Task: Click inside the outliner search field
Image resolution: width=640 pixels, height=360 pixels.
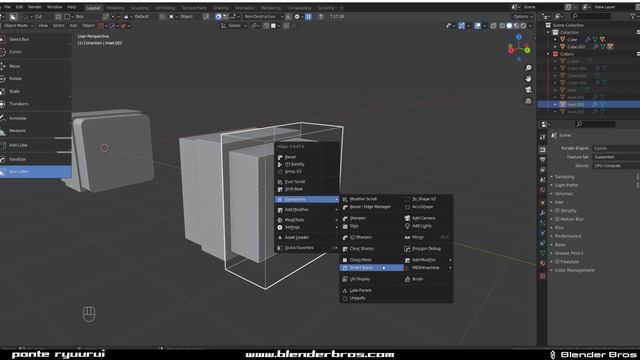Action: [x=591, y=16]
